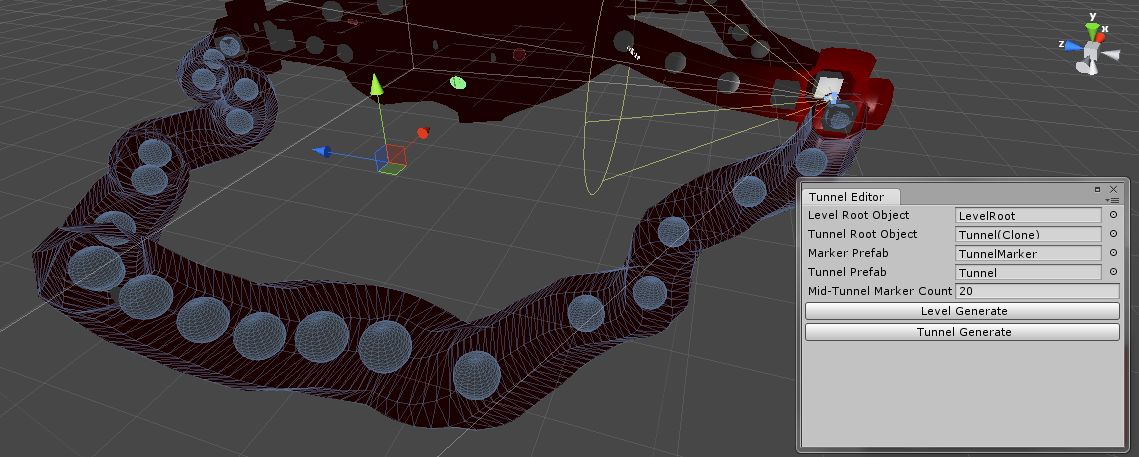Grab the red X-axis arrow of move gizmo

[x=423, y=133]
